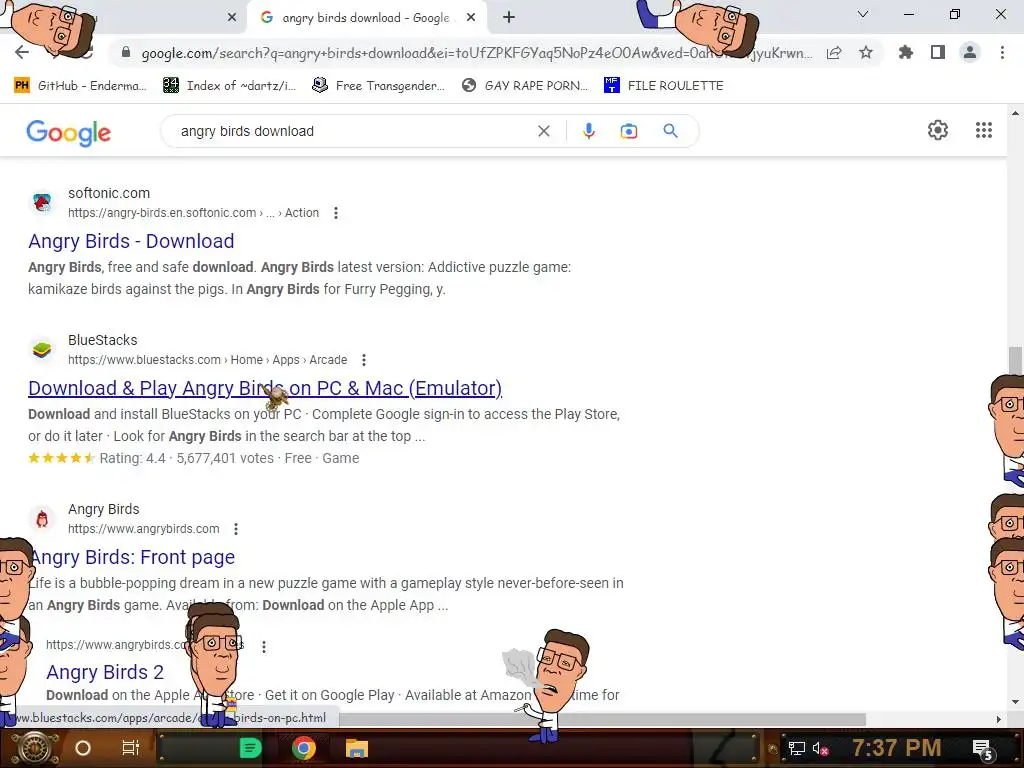Image resolution: width=1024 pixels, height=768 pixels.
Task: Click the Angry Birds red bird favicon
Action: [x=42, y=519]
